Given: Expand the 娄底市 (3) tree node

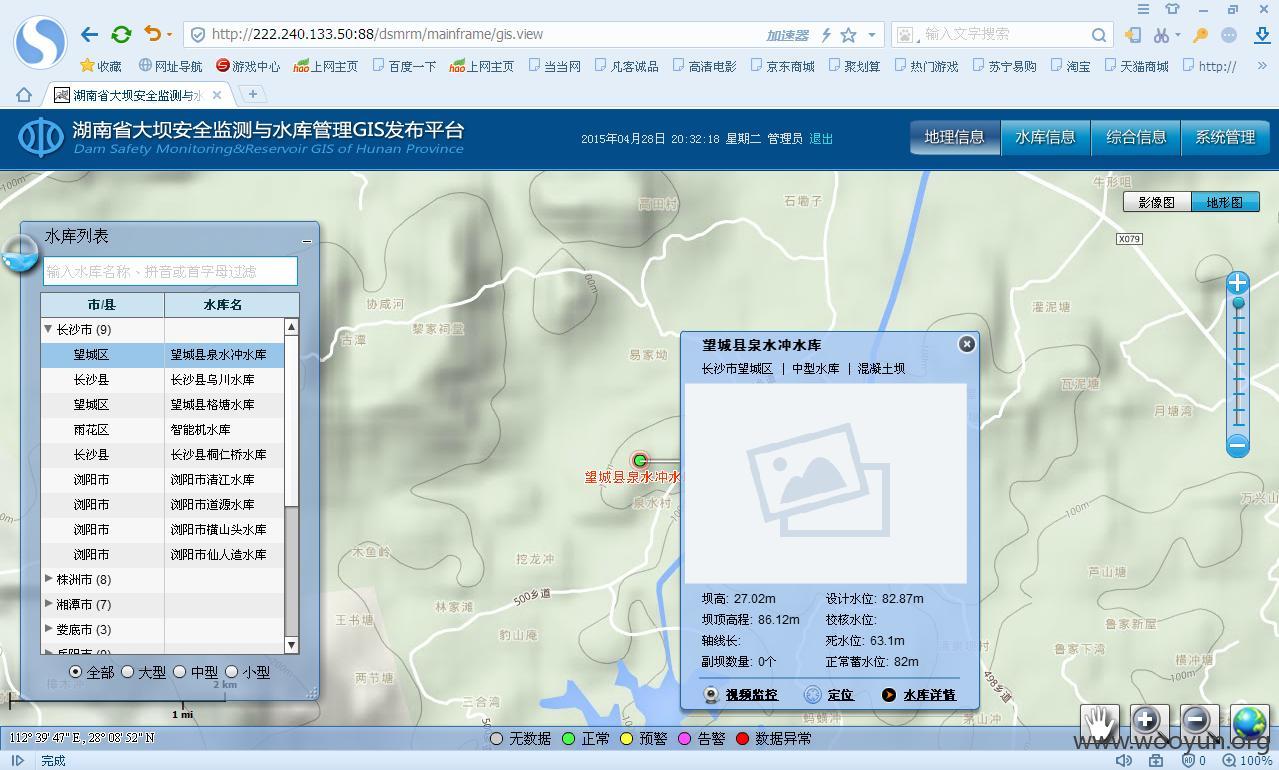Looking at the screenshot, I should tap(48, 628).
